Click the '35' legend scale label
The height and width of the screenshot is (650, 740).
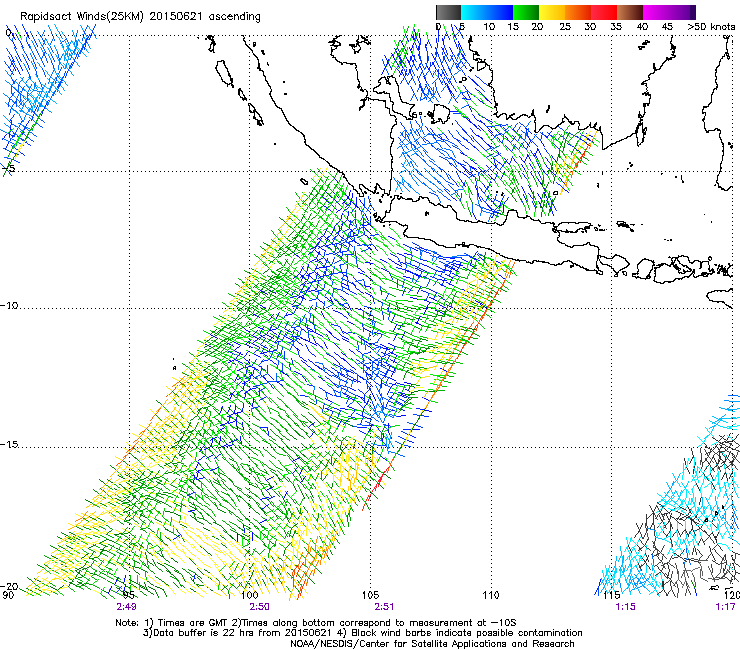point(616,27)
